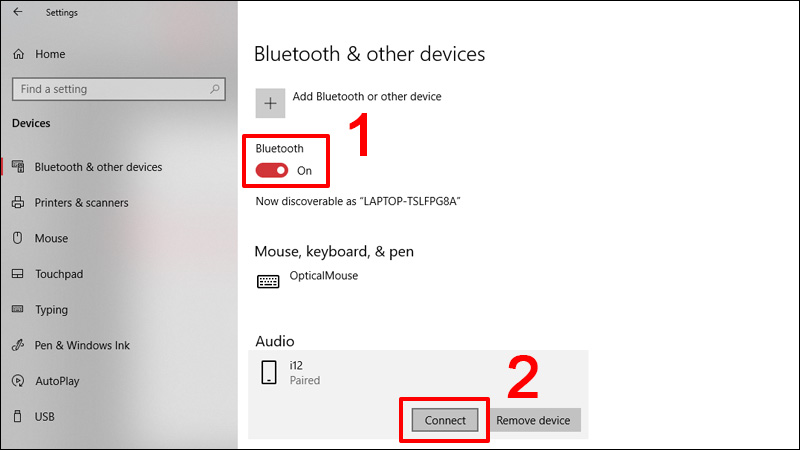Click the Add Bluetooth or other device label
Viewport: 800px width, 450px height.
coord(367,97)
